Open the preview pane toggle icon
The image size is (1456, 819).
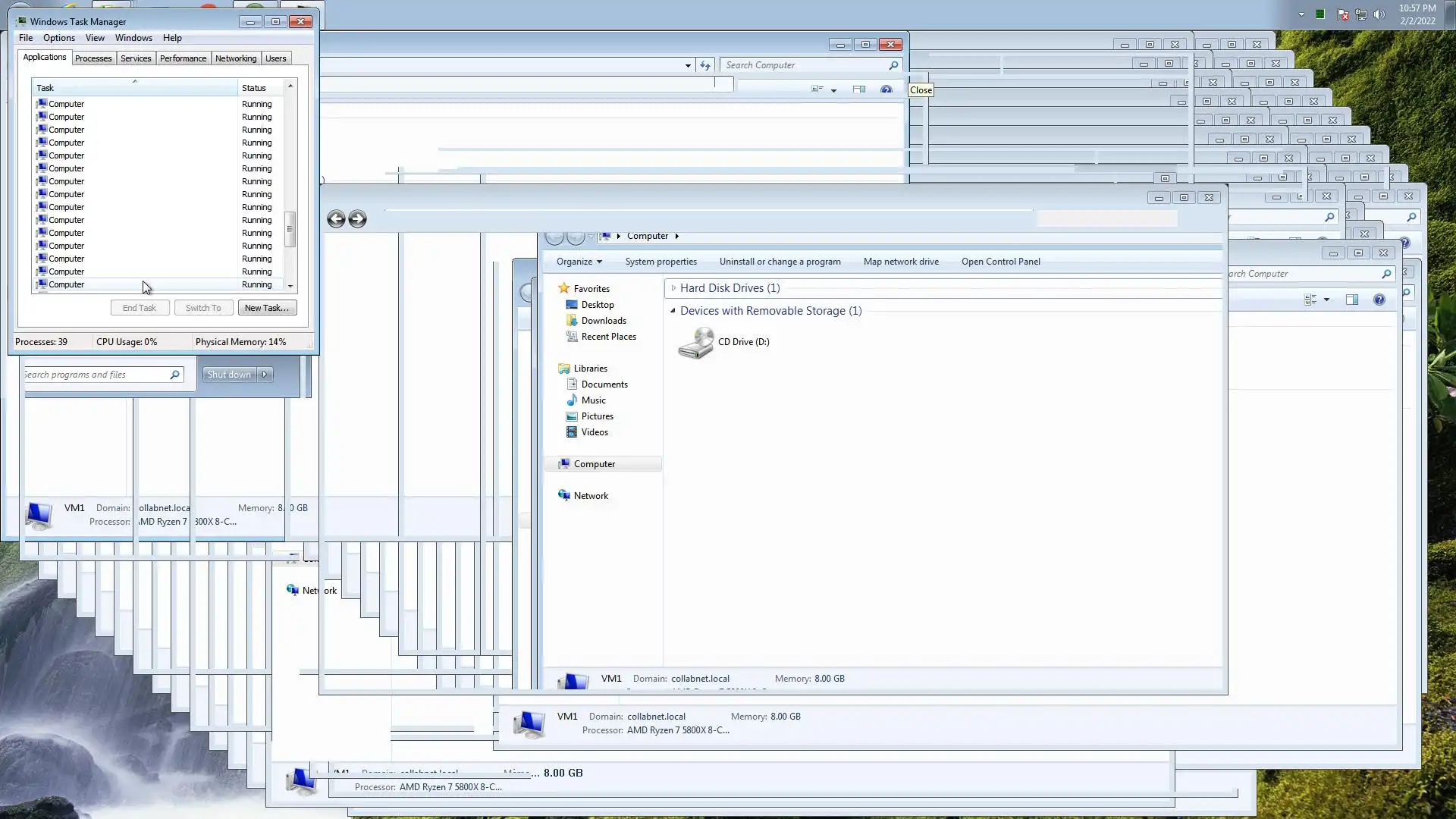1351,300
